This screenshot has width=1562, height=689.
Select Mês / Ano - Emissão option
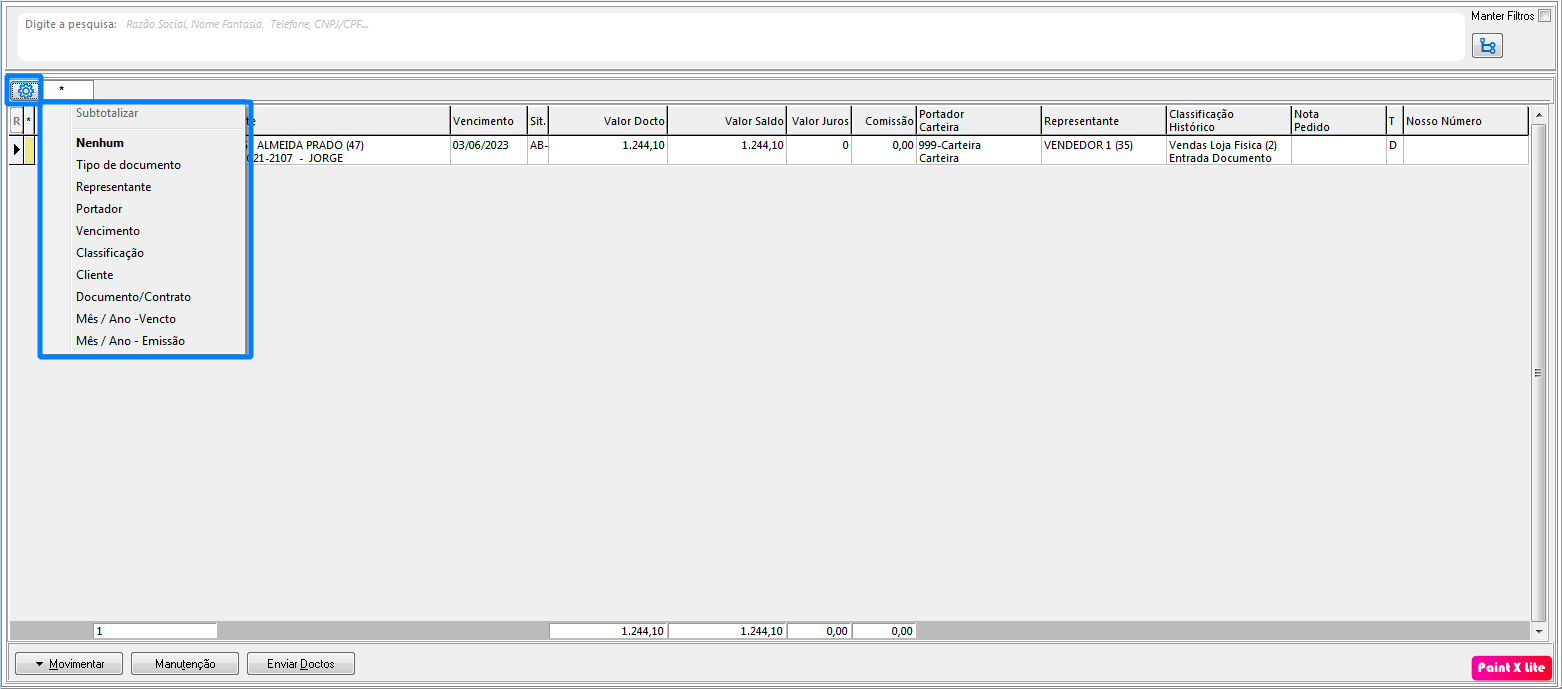pos(130,341)
